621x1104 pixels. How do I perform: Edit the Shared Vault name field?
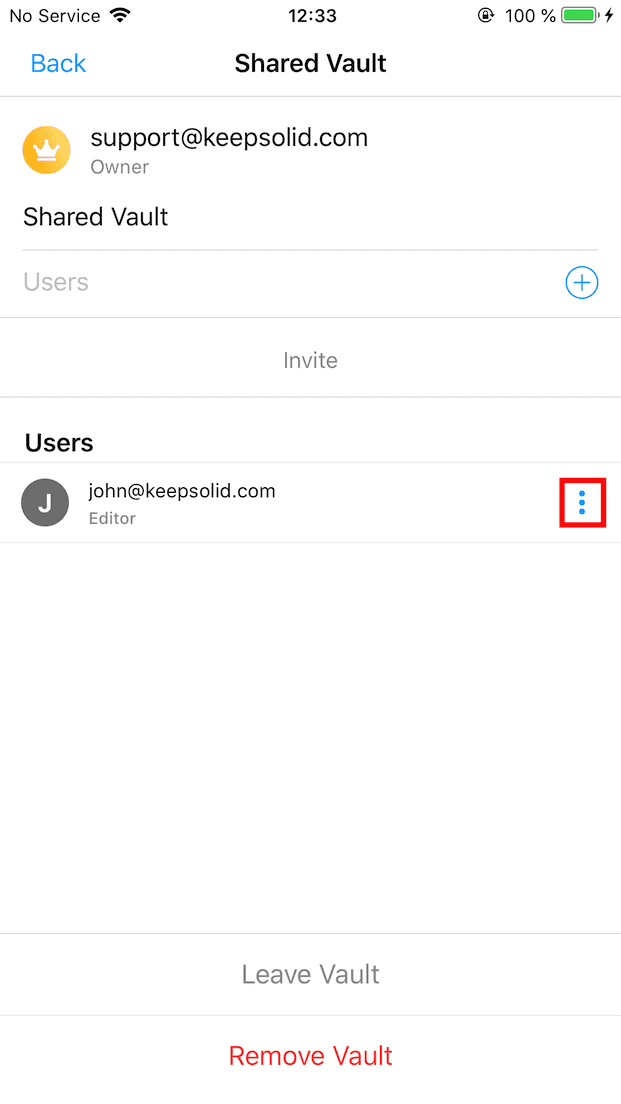coord(310,217)
